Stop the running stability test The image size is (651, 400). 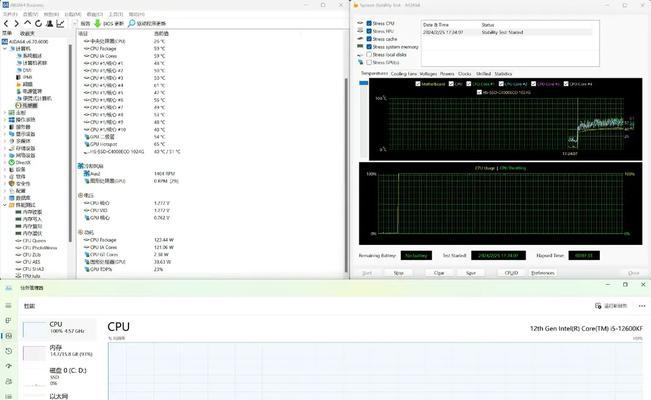point(399,273)
